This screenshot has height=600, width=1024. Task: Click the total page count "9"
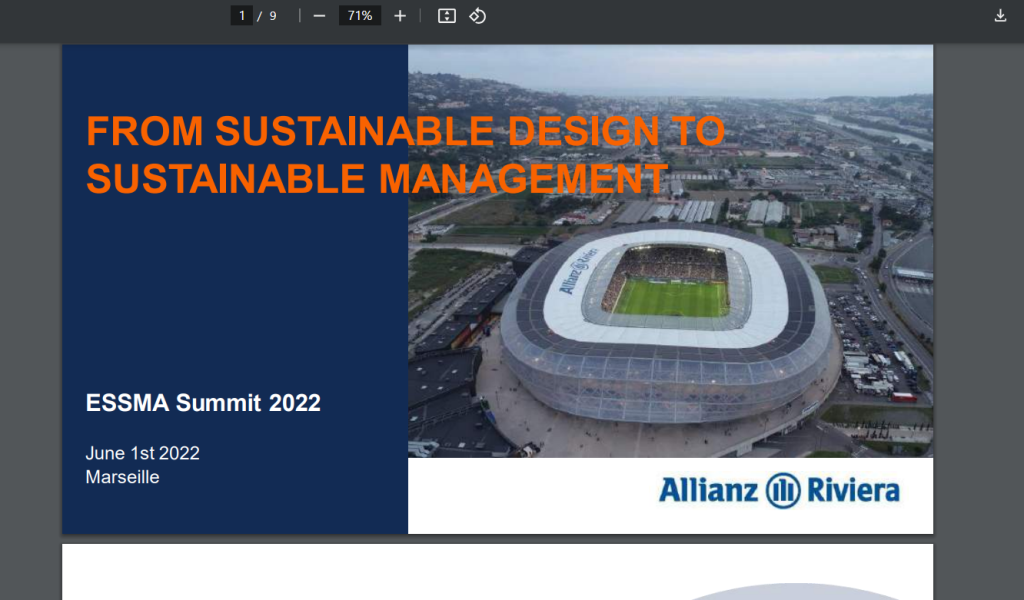[273, 16]
